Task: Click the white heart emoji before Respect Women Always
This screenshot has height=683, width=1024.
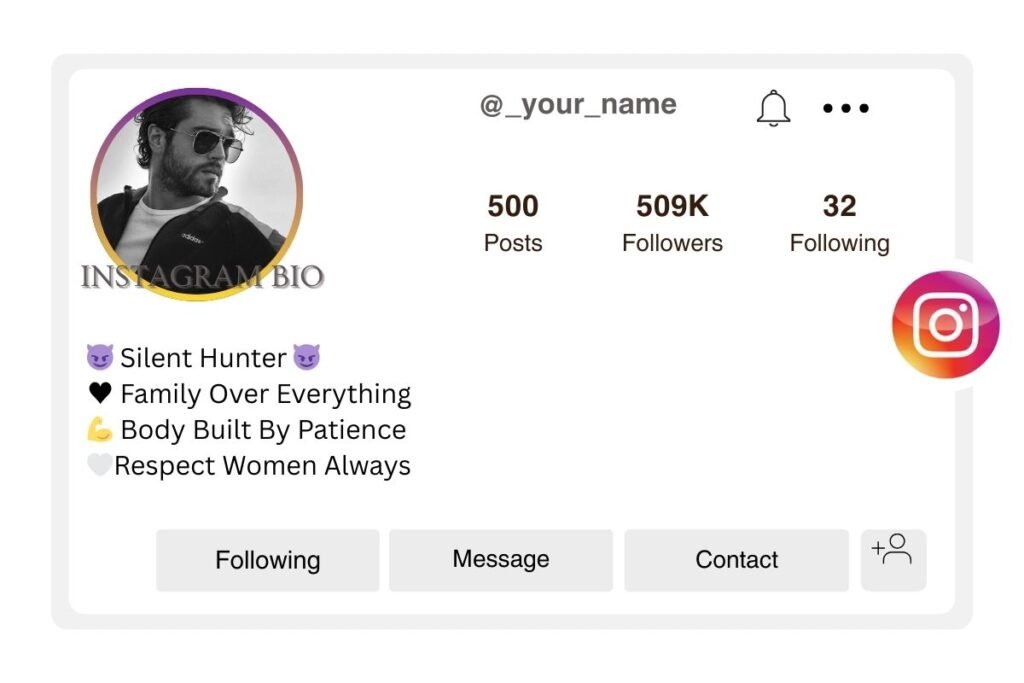Action: pyautogui.click(x=99, y=465)
